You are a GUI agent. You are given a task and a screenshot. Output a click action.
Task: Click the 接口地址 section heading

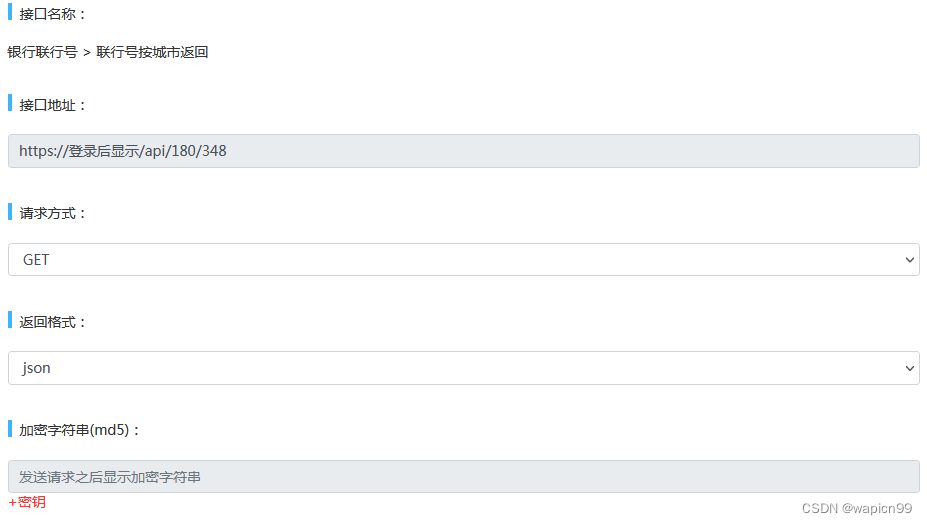click(53, 104)
